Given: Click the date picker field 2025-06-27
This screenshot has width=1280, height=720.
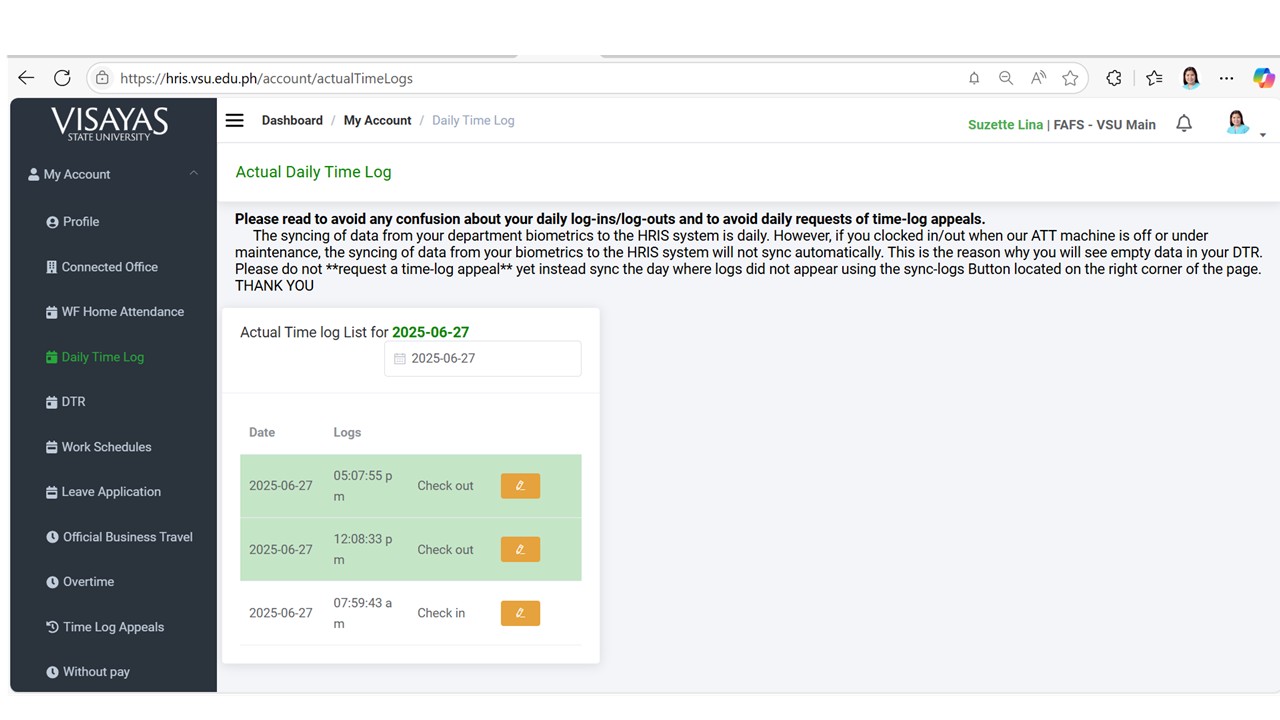Looking at the screenshot, I should 482,358.
